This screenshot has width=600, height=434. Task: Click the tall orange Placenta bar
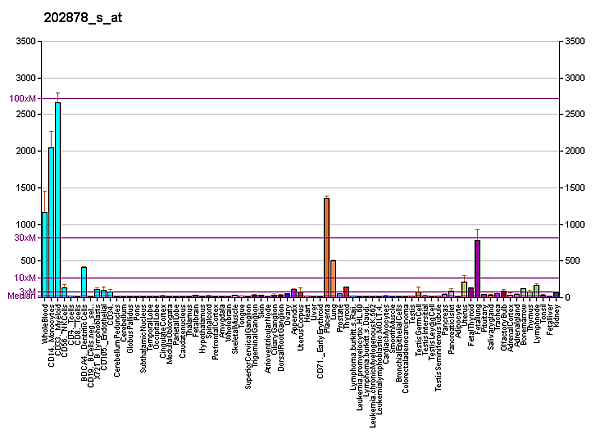[326, 247]
